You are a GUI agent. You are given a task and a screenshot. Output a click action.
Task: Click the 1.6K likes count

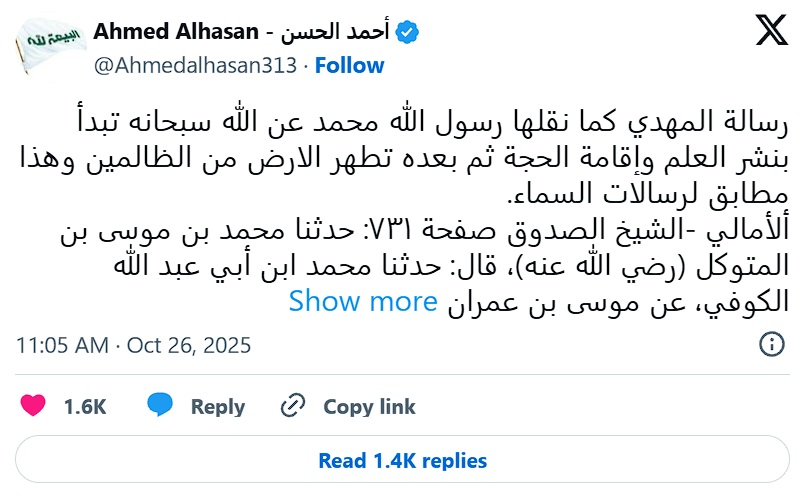pyautogui.click(x=84, y=406)
